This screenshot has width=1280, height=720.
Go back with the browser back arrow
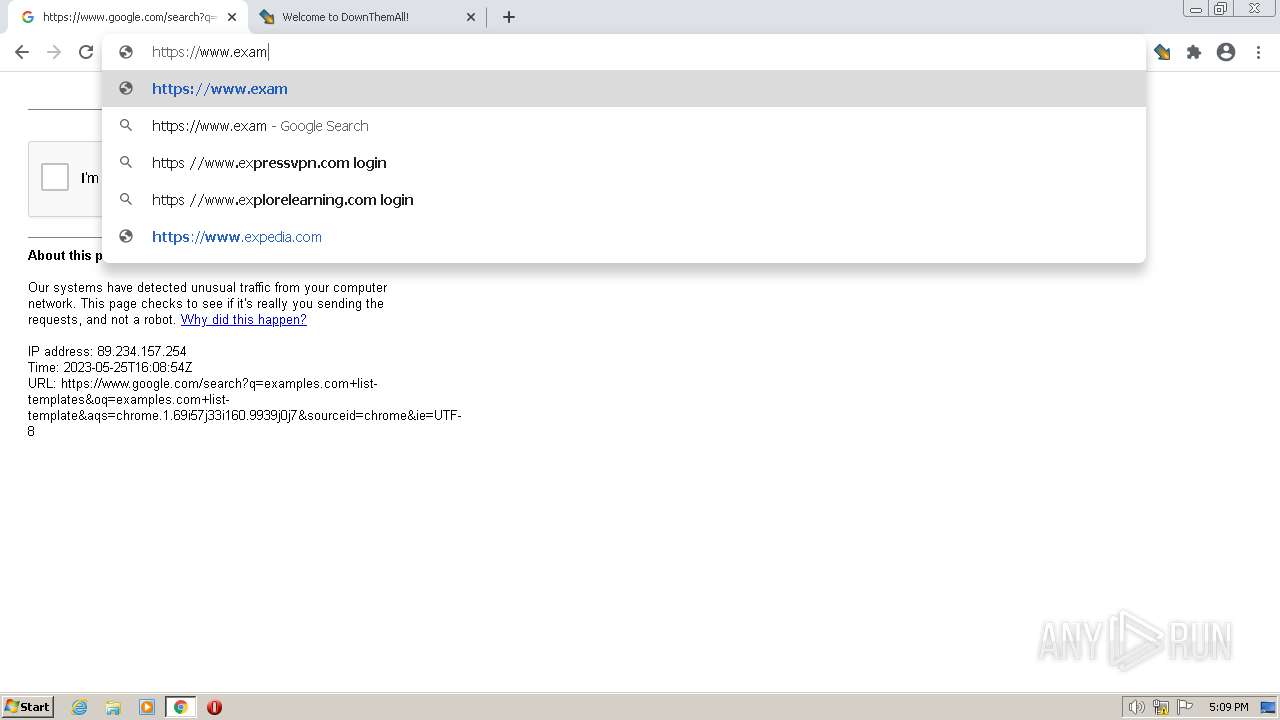point(22,52)
